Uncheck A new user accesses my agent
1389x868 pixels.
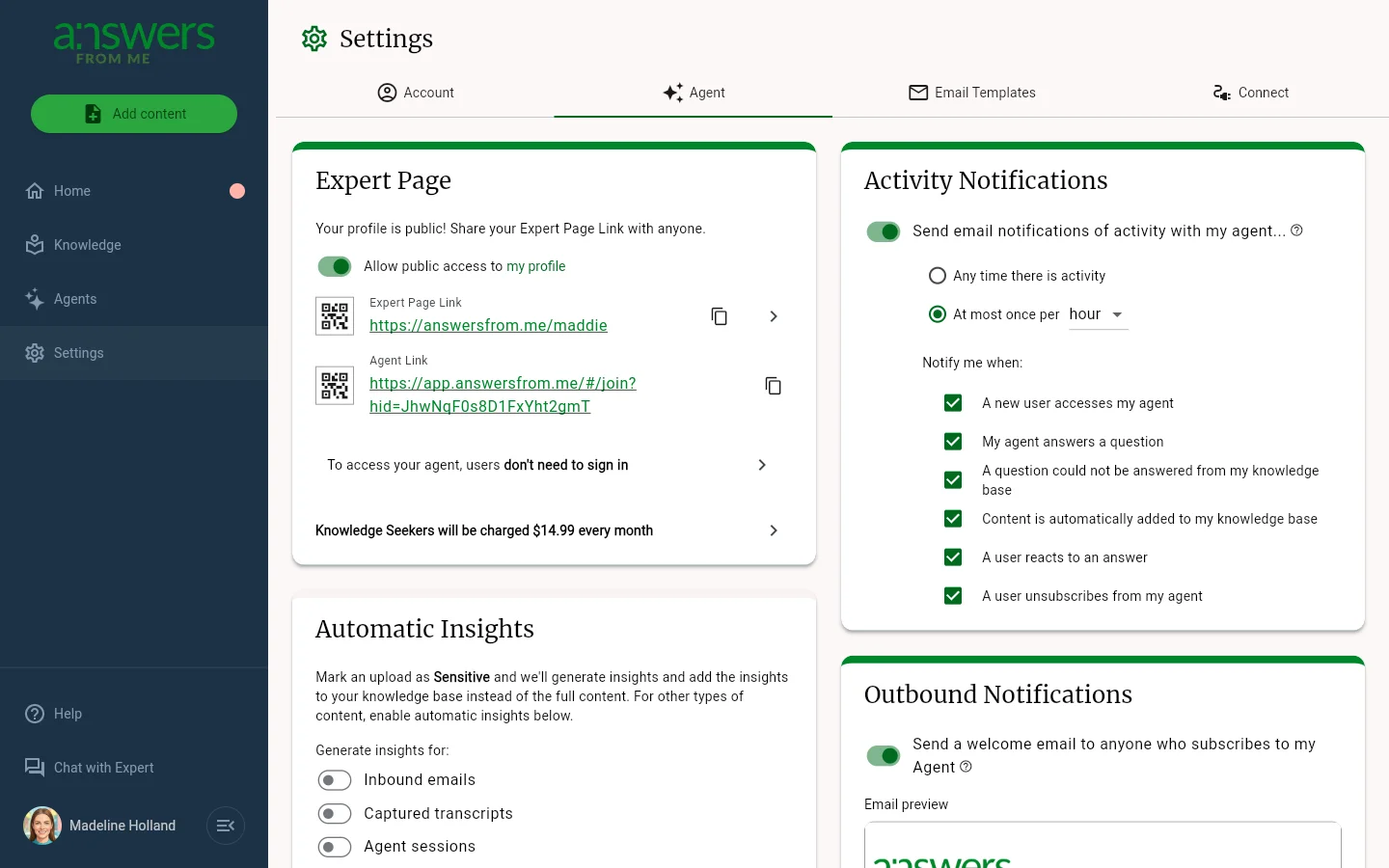[953, 403]
